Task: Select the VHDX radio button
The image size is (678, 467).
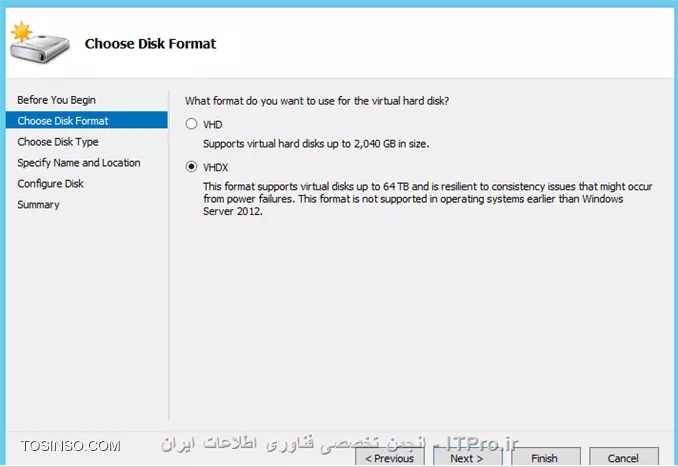Action: [191, 166]
